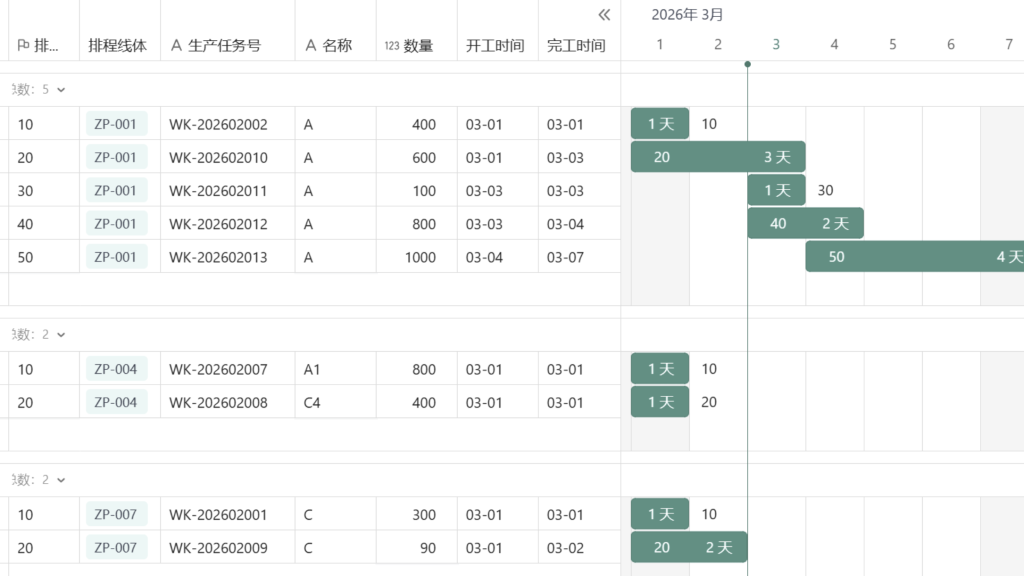Click the ZP-001 tag in WK-202602013 row
Image resolution: width=1024 pixels, height=576 pixels.
(116, 257)
